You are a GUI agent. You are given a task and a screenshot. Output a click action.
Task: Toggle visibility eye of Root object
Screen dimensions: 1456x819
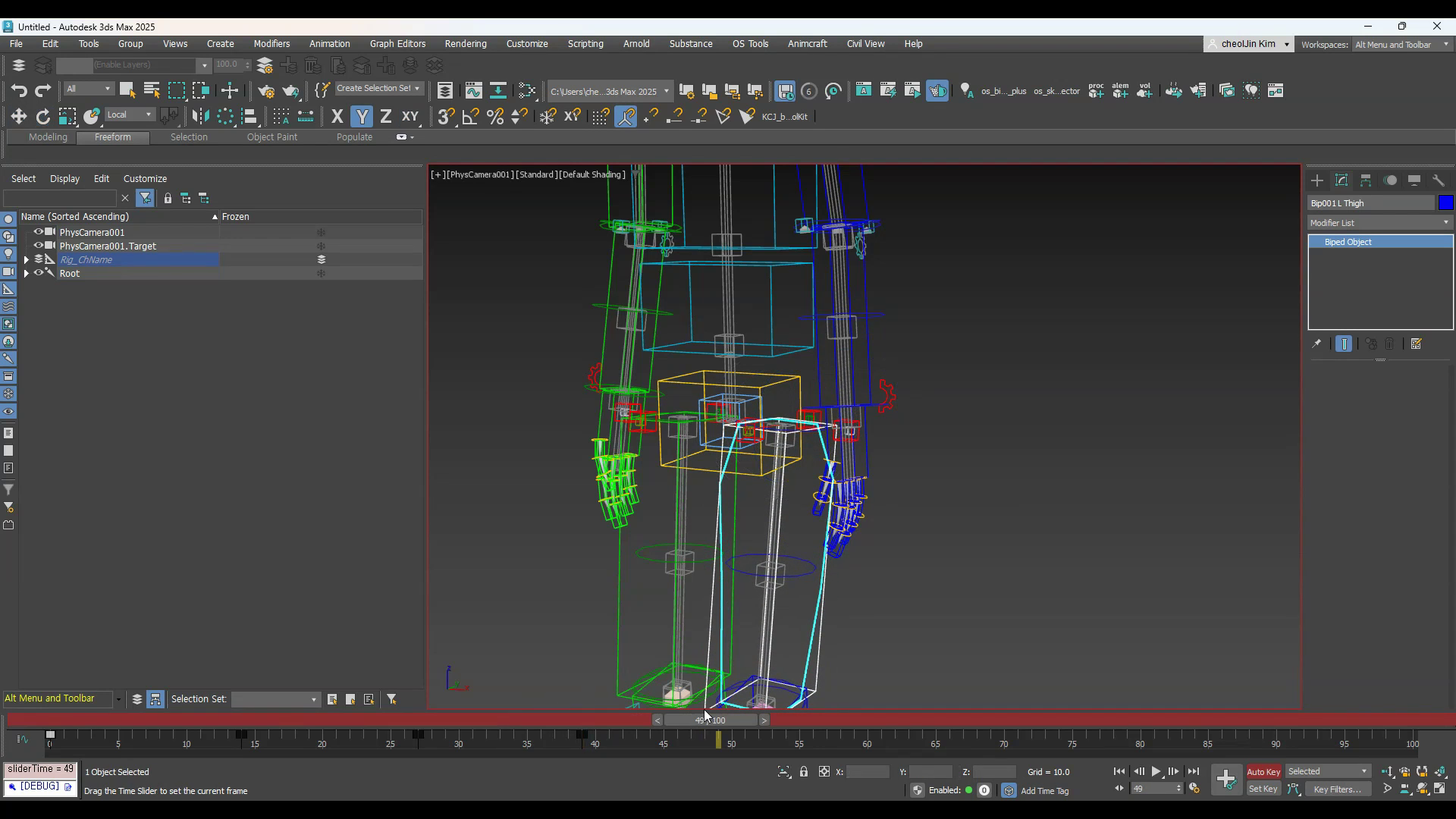pos(38,273)
